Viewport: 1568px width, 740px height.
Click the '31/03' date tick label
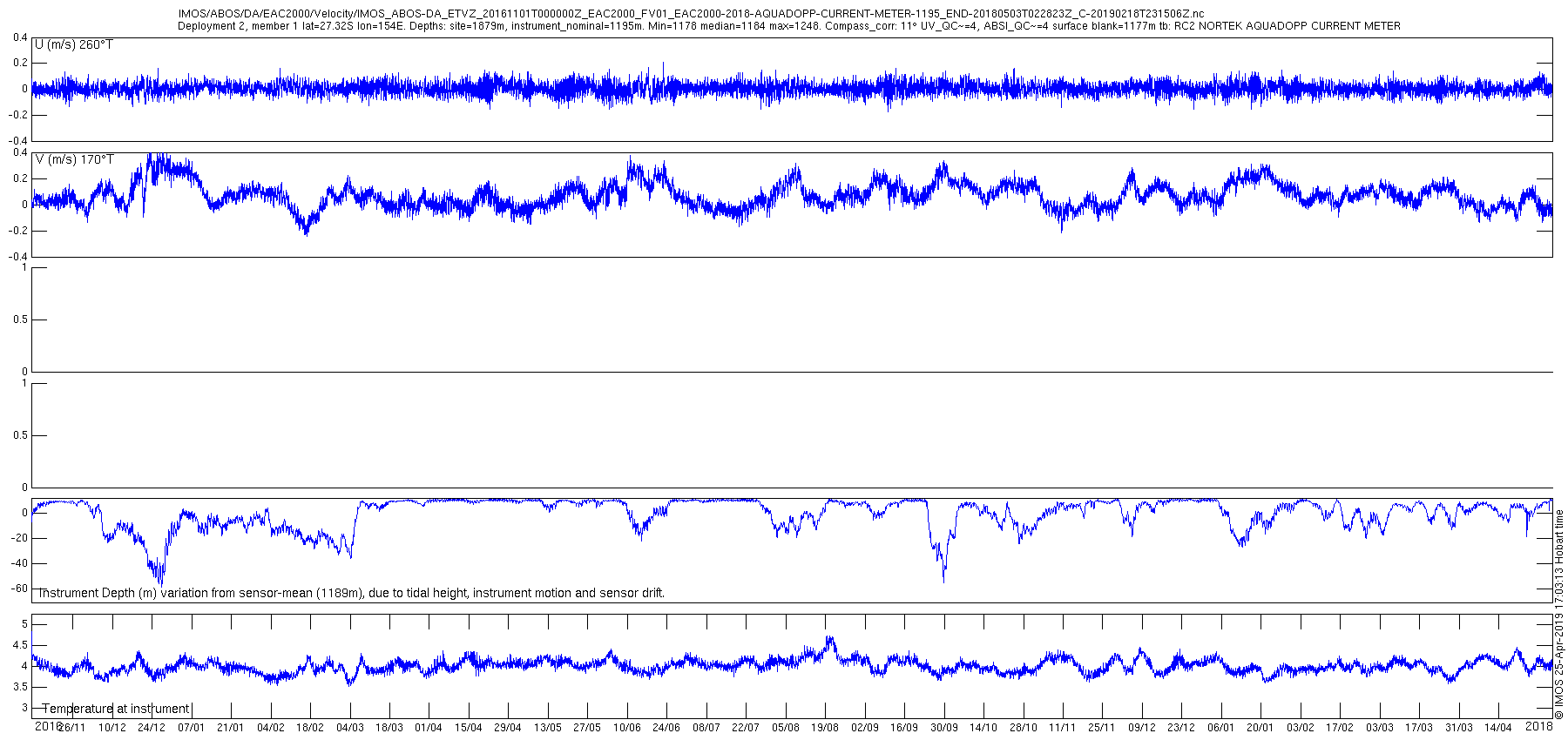[x=1459, y=728]
